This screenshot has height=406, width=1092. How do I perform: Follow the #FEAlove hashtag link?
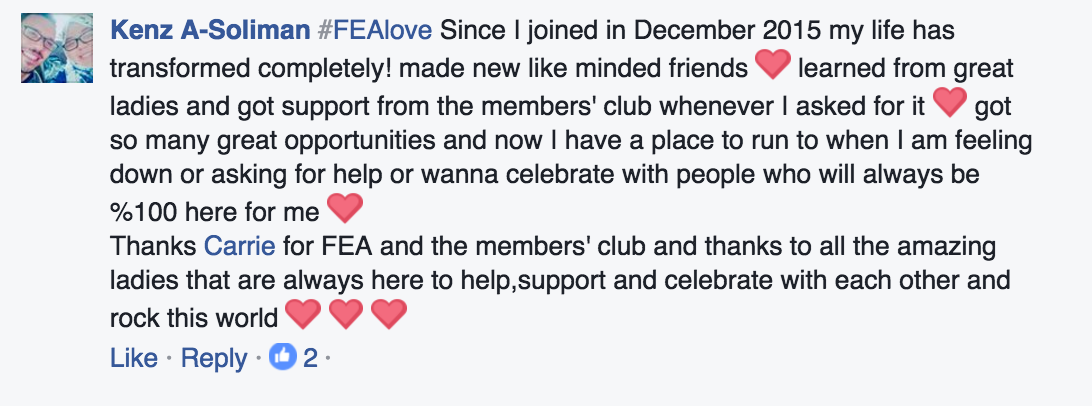tap(375, 31)
